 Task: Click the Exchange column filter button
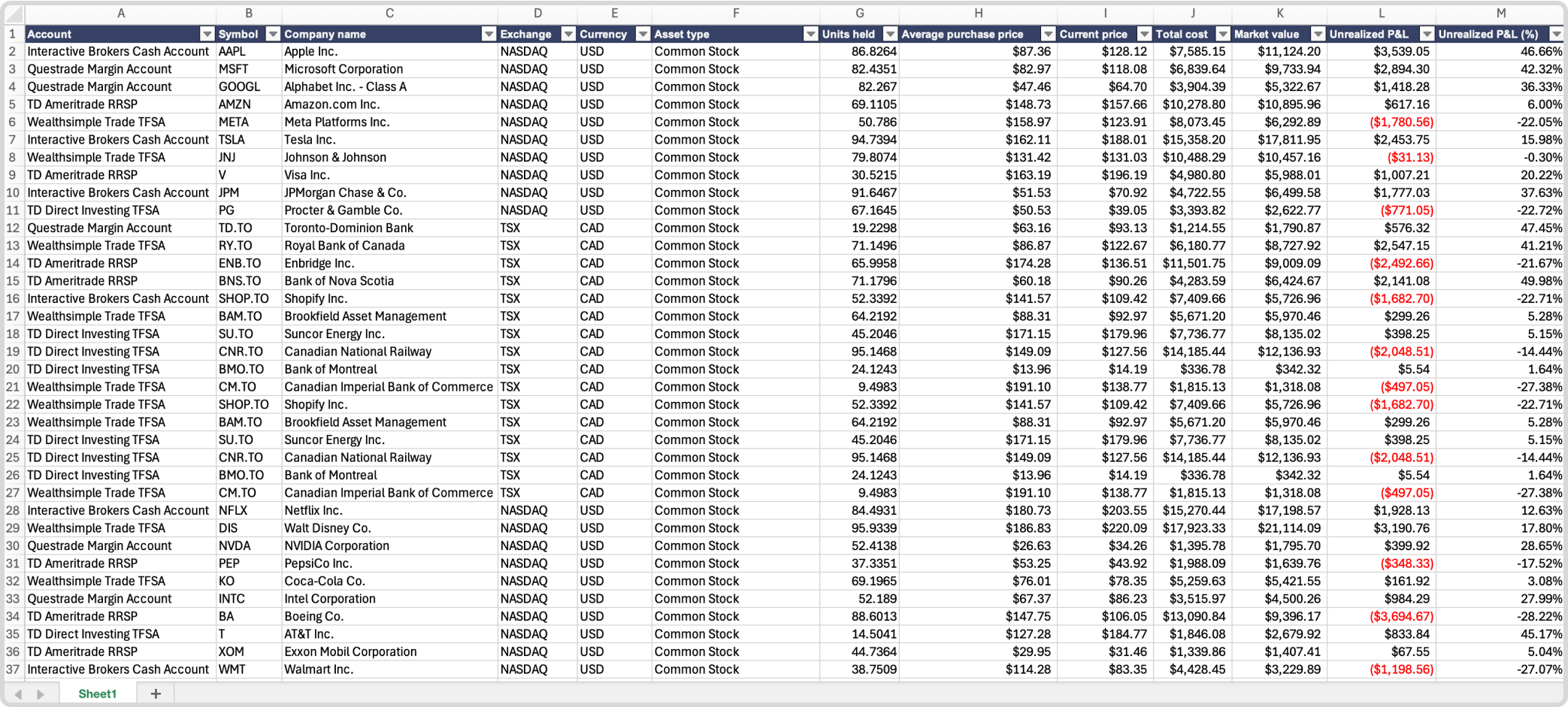coord(568,35)
